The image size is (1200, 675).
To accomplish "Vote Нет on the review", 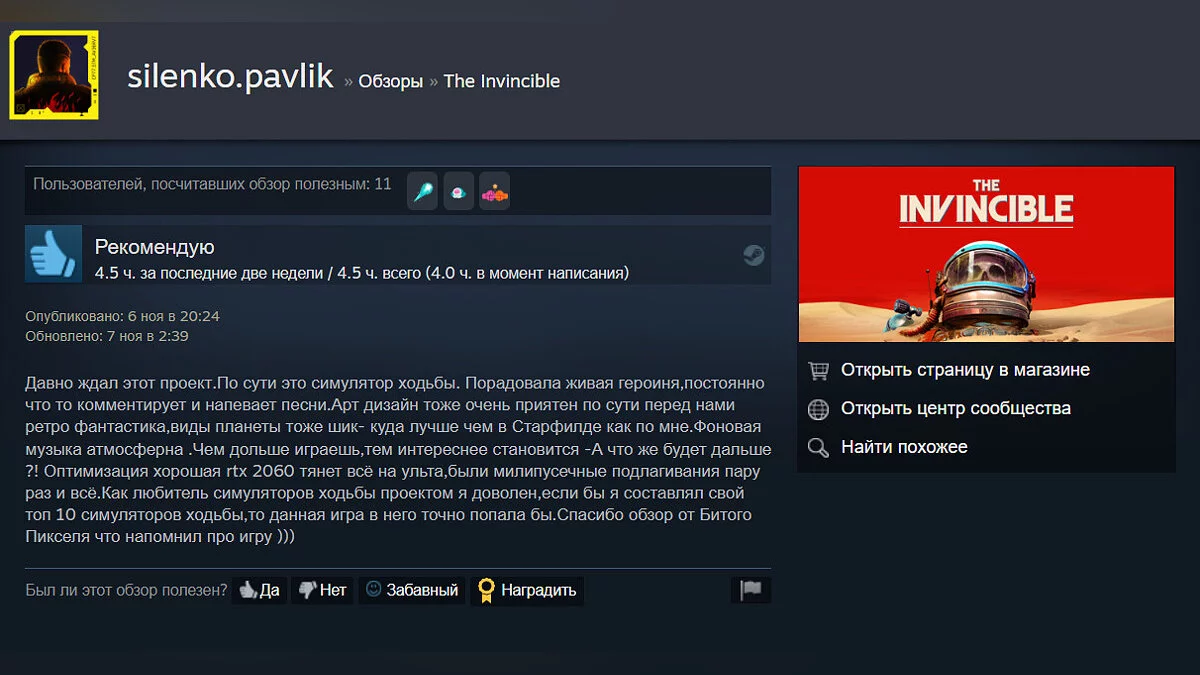I will [x=322, y=590].
